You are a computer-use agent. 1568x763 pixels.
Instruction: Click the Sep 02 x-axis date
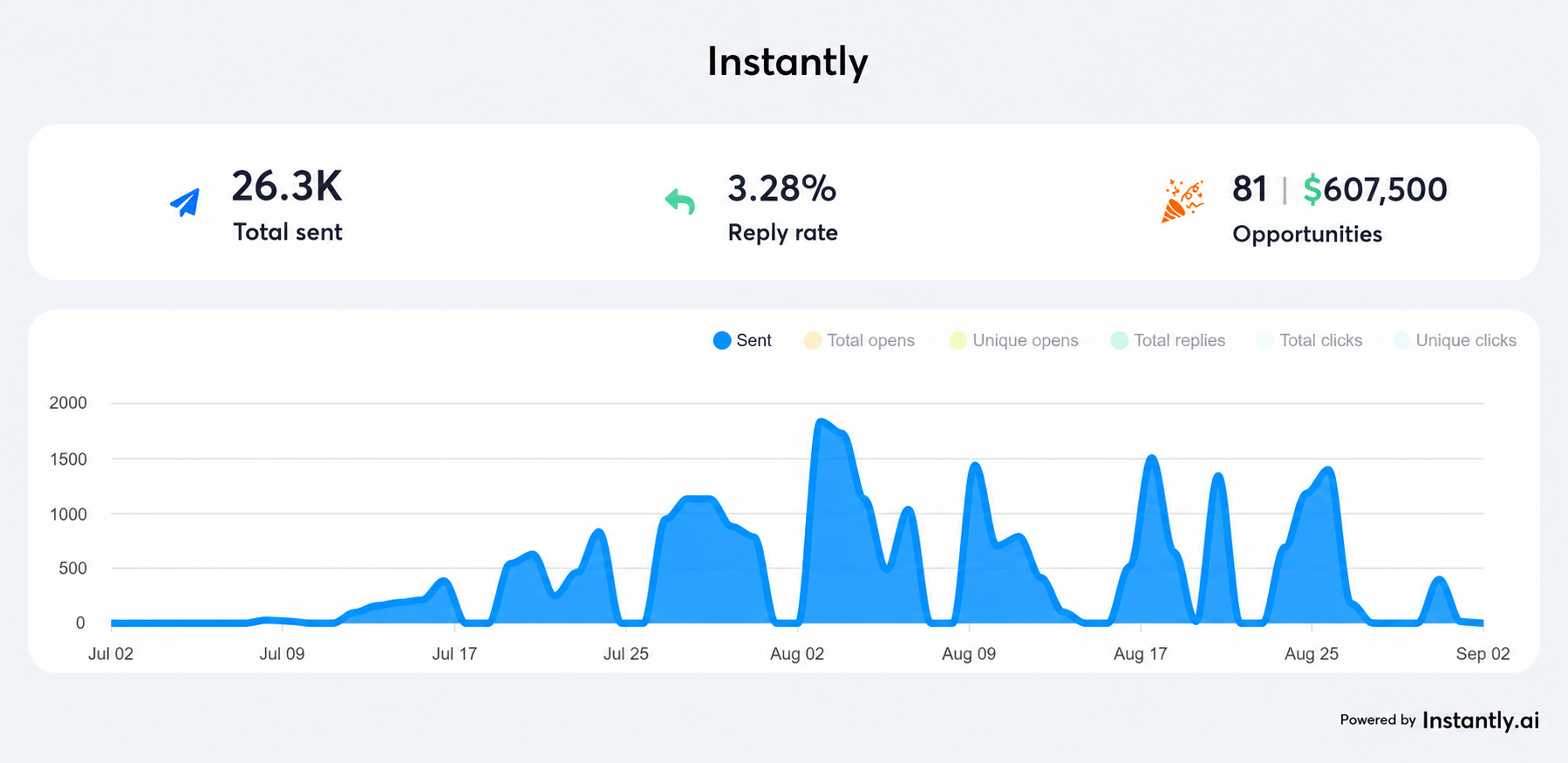1483,654
